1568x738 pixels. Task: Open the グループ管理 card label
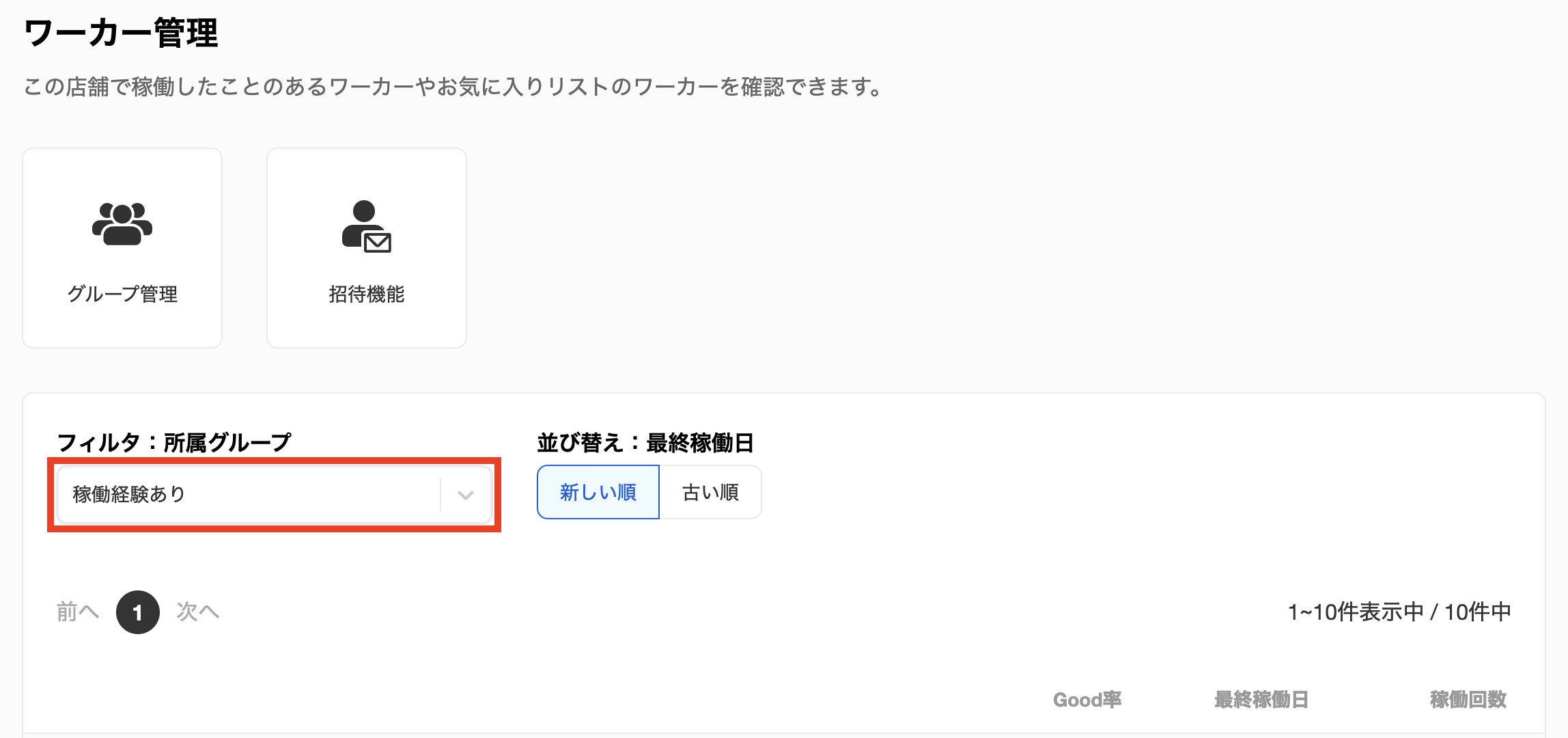(122, 294)
